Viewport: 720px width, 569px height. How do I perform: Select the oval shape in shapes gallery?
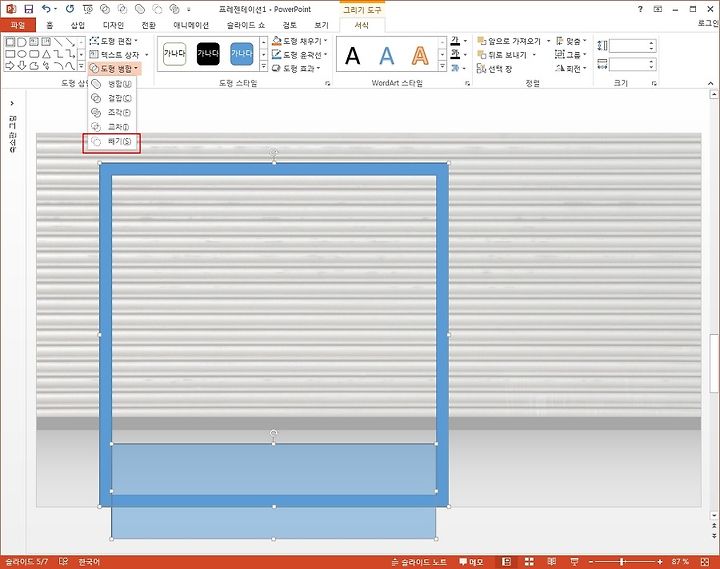tap(22, 54)
